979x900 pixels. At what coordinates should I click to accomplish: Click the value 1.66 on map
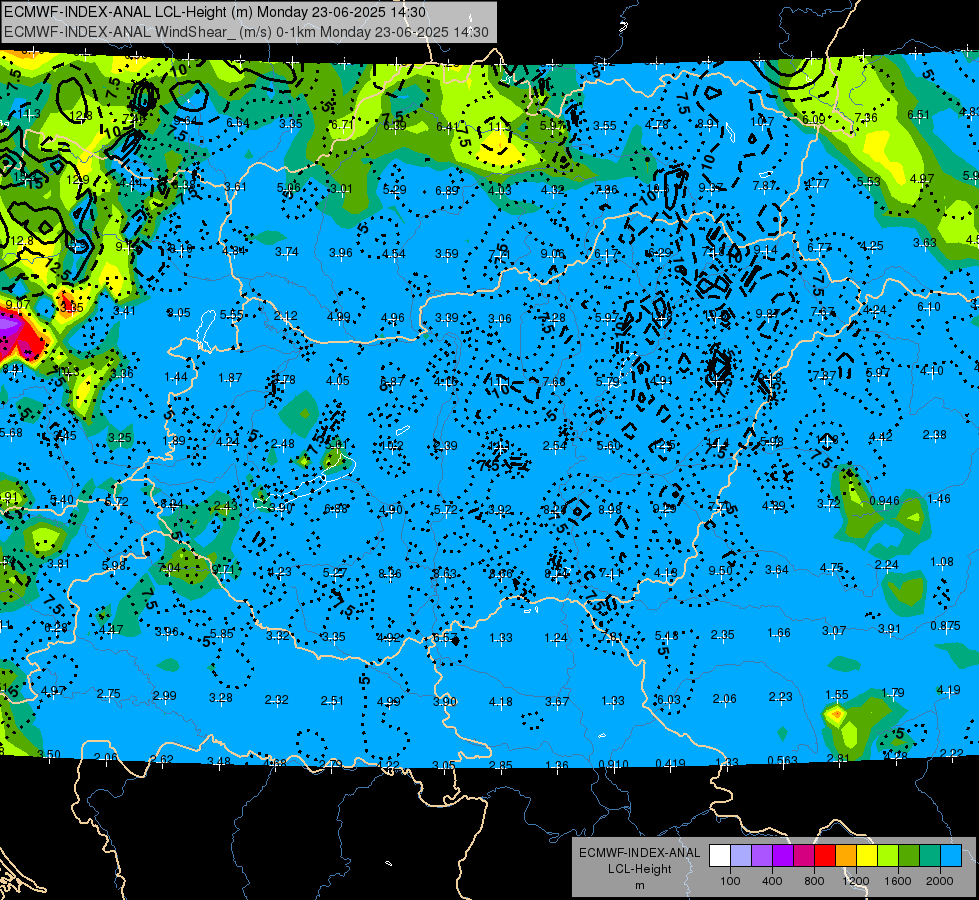(779, 633)
